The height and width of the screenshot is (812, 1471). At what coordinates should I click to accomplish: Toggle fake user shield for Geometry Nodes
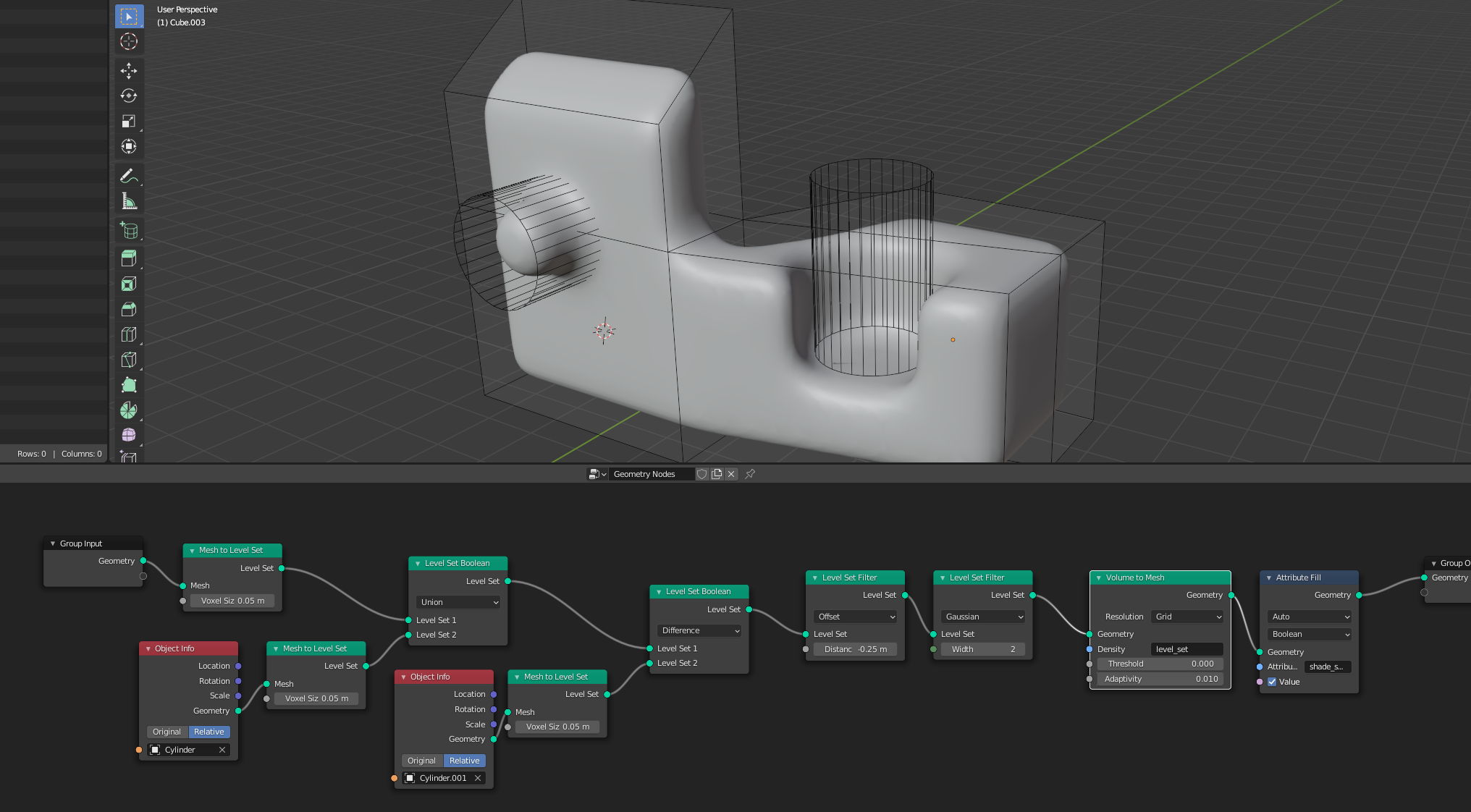(x=701, y=474)
